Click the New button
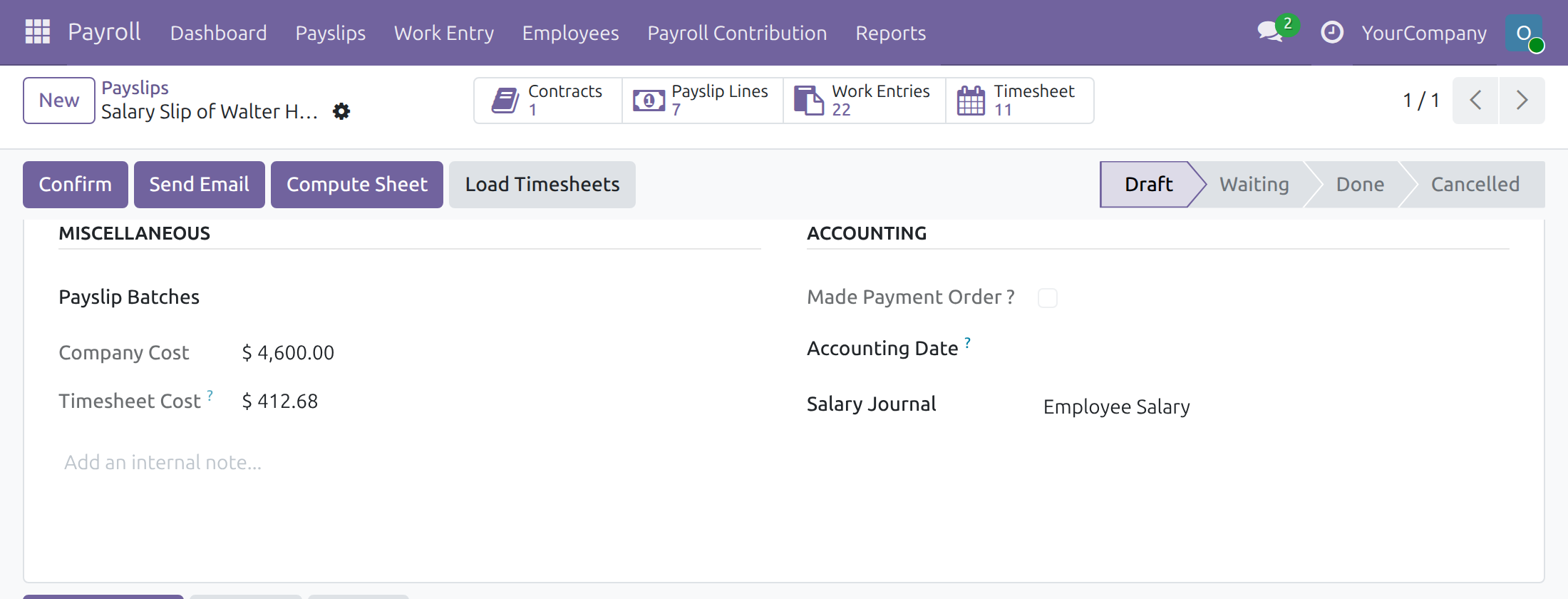1568x599 pixels. [59, 101]
